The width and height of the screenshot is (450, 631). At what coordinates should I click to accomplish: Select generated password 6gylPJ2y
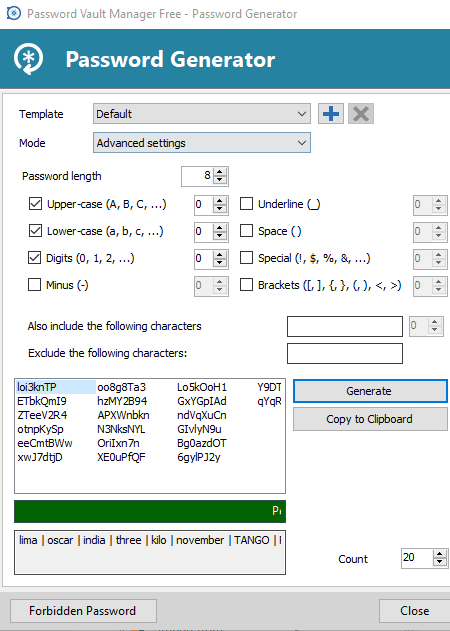(199, 458)
